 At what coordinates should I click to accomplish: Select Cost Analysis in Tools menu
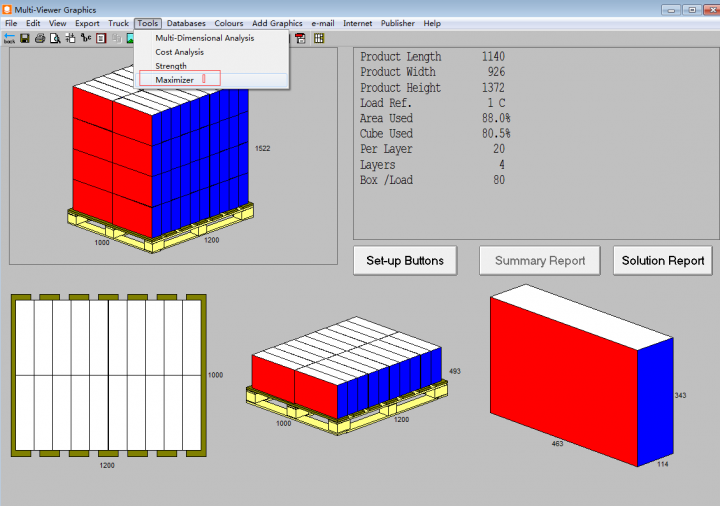(x=179, y=52)
